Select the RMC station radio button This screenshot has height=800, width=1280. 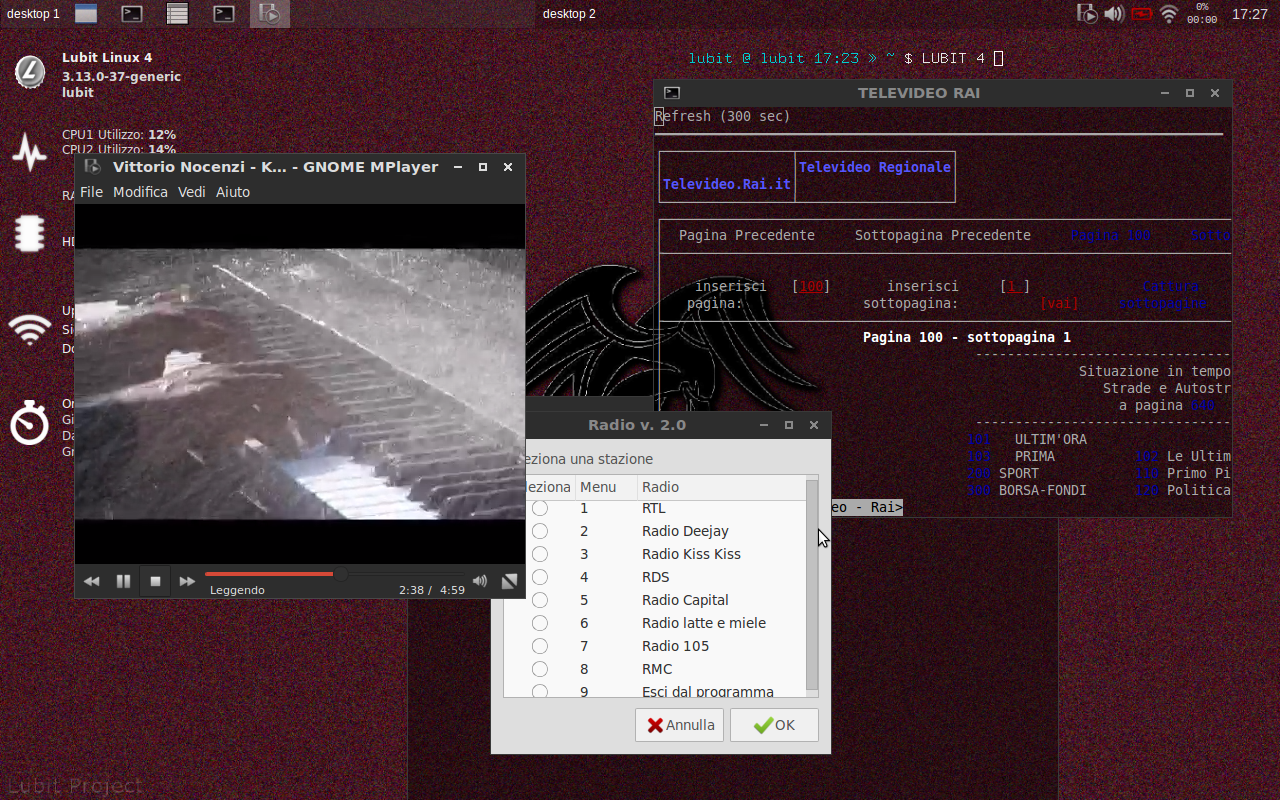click(540, 669)
